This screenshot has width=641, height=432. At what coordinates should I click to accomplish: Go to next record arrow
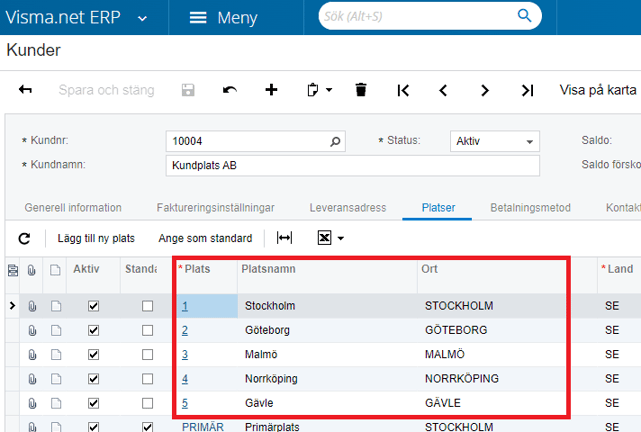point(485,90)
